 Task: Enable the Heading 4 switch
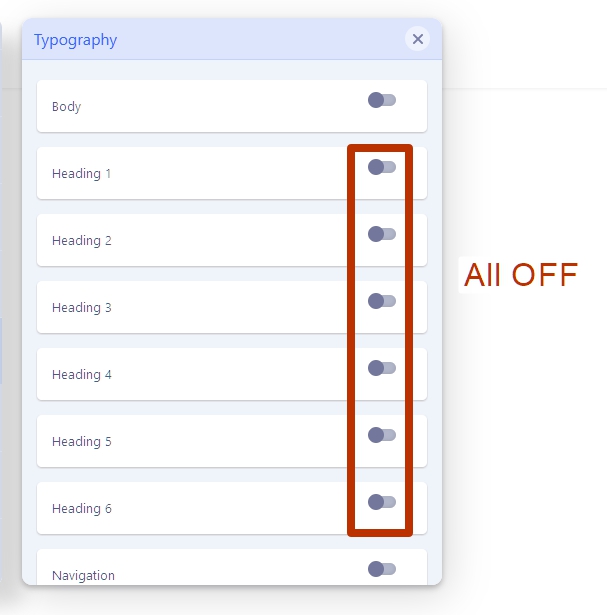pos(382,368)
